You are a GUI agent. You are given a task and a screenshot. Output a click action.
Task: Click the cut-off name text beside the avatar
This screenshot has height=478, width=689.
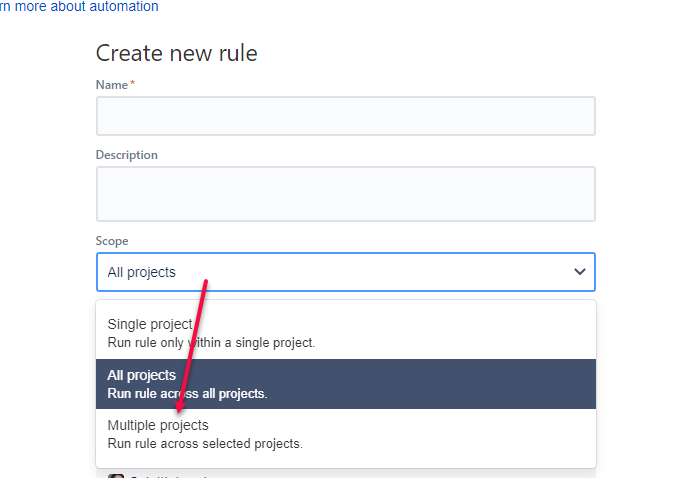(x=169, y=476)
